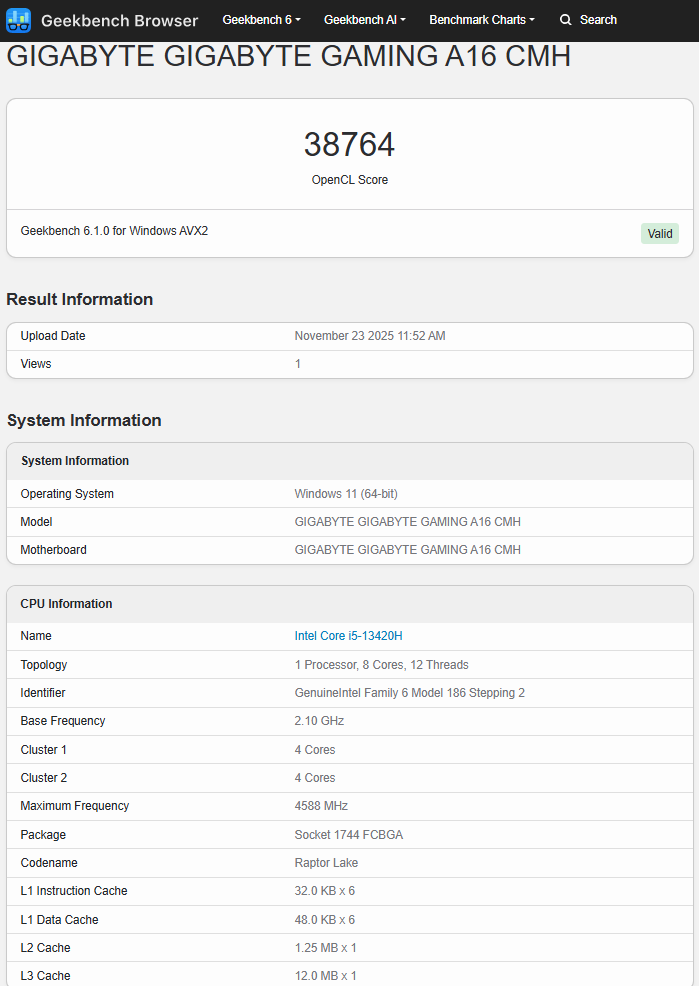Click the Maximum Frequency label
The image size is (699, 986).
coord(75,806)
